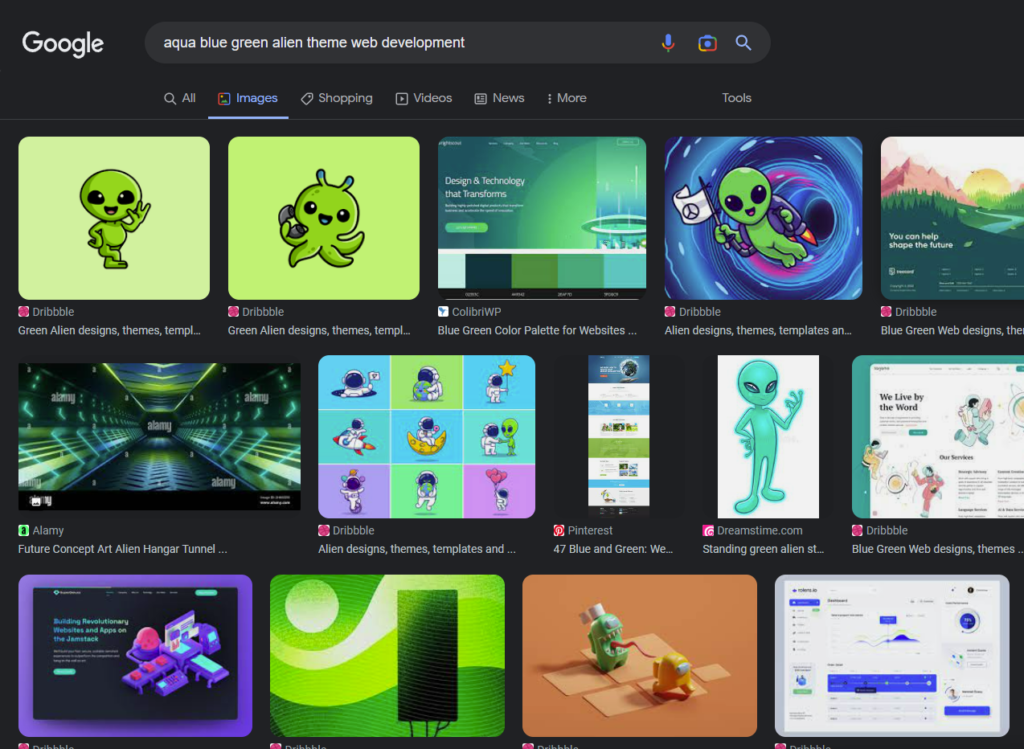This screenshot has height=749, width=1024.
Task: Click the Dreamstime.com source favicon
Action: [709, 531]
